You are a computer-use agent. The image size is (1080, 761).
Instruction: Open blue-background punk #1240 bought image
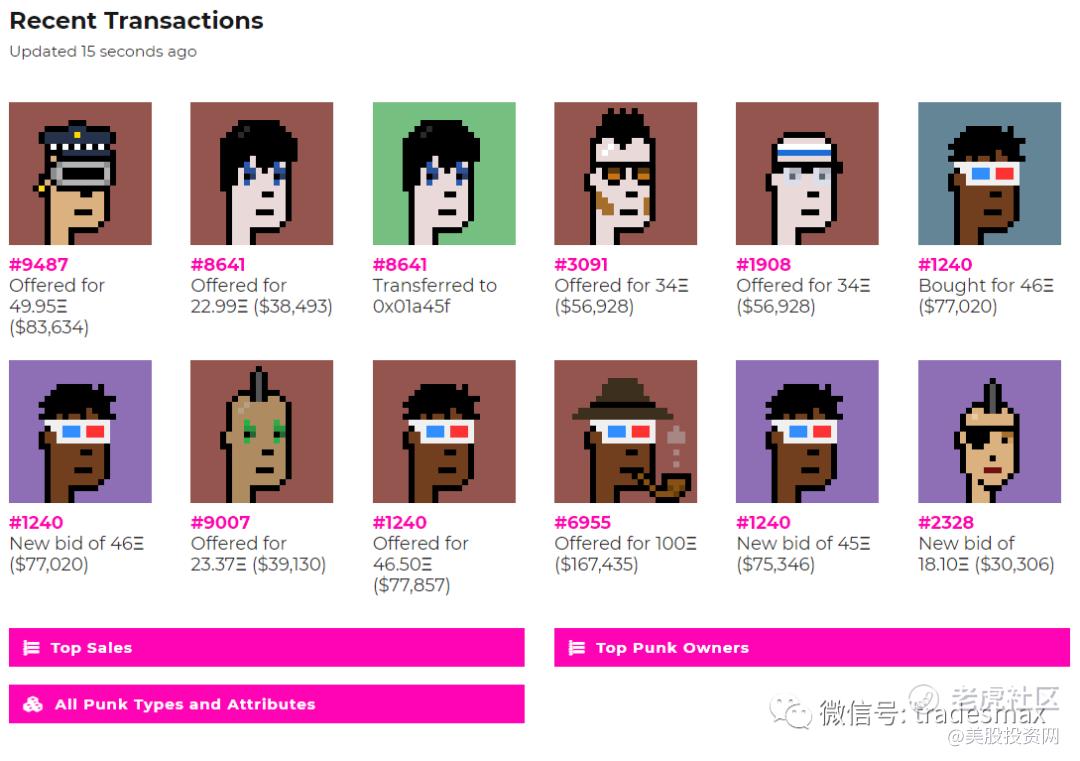pyautogui.click(x=990, y=174)
